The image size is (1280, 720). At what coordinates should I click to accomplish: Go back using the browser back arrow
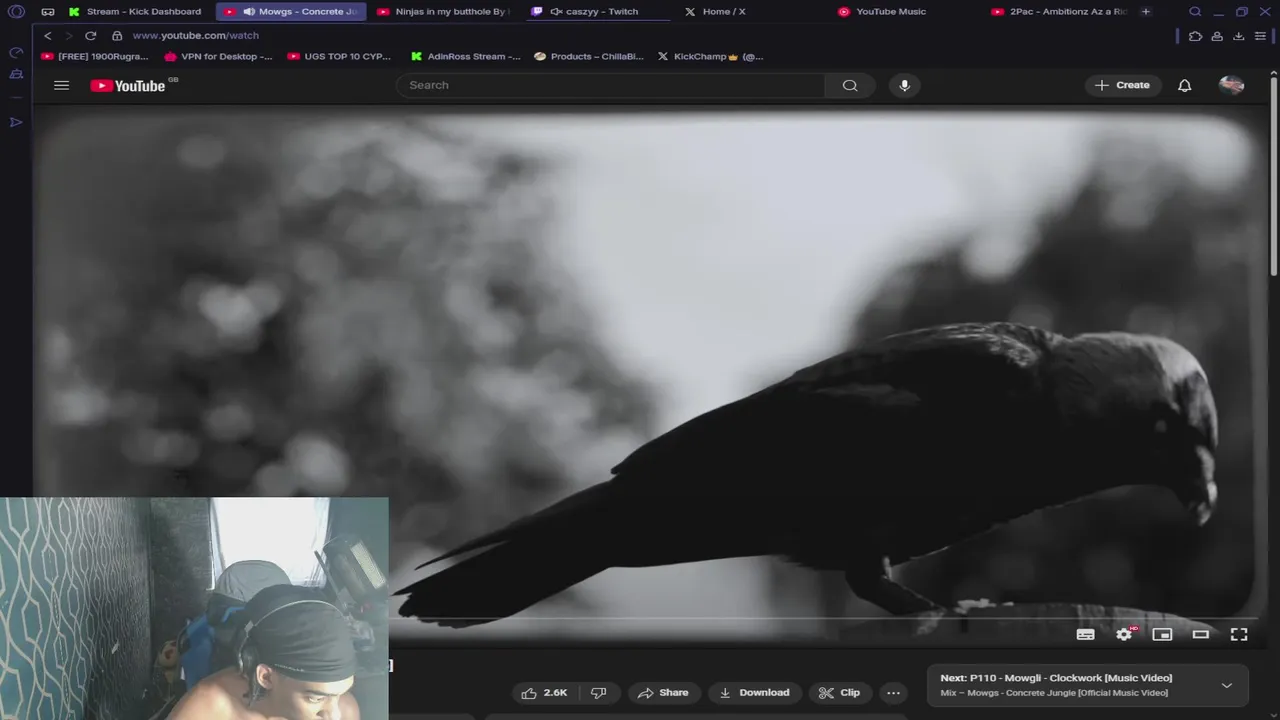click(47, 35)
